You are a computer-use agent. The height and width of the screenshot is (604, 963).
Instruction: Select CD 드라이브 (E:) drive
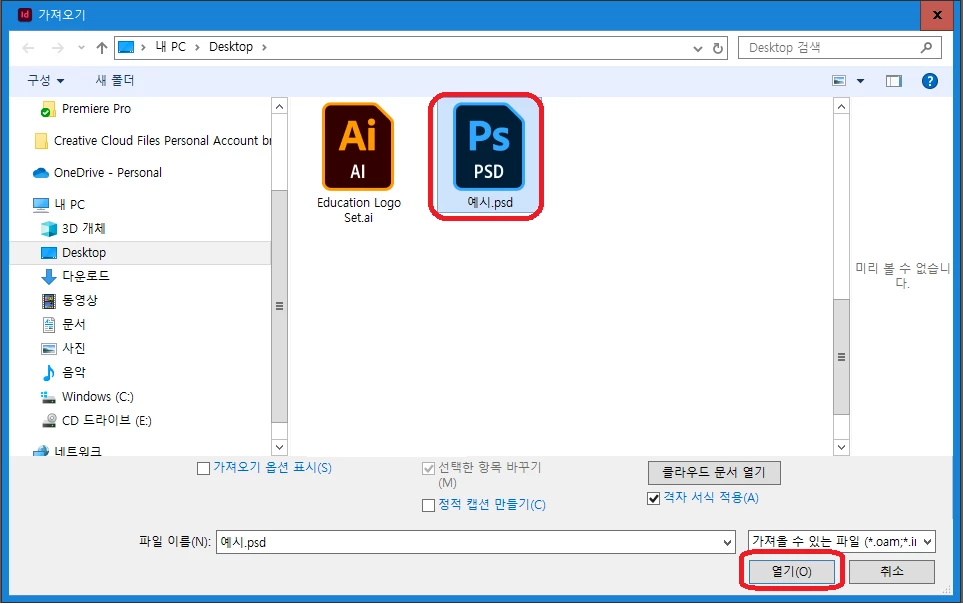point(96,420)
